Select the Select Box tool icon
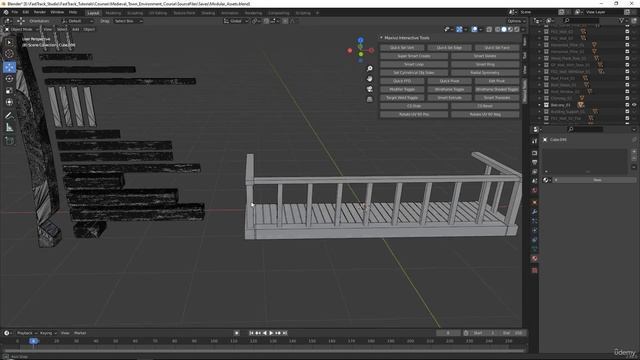 click(9, 42)
